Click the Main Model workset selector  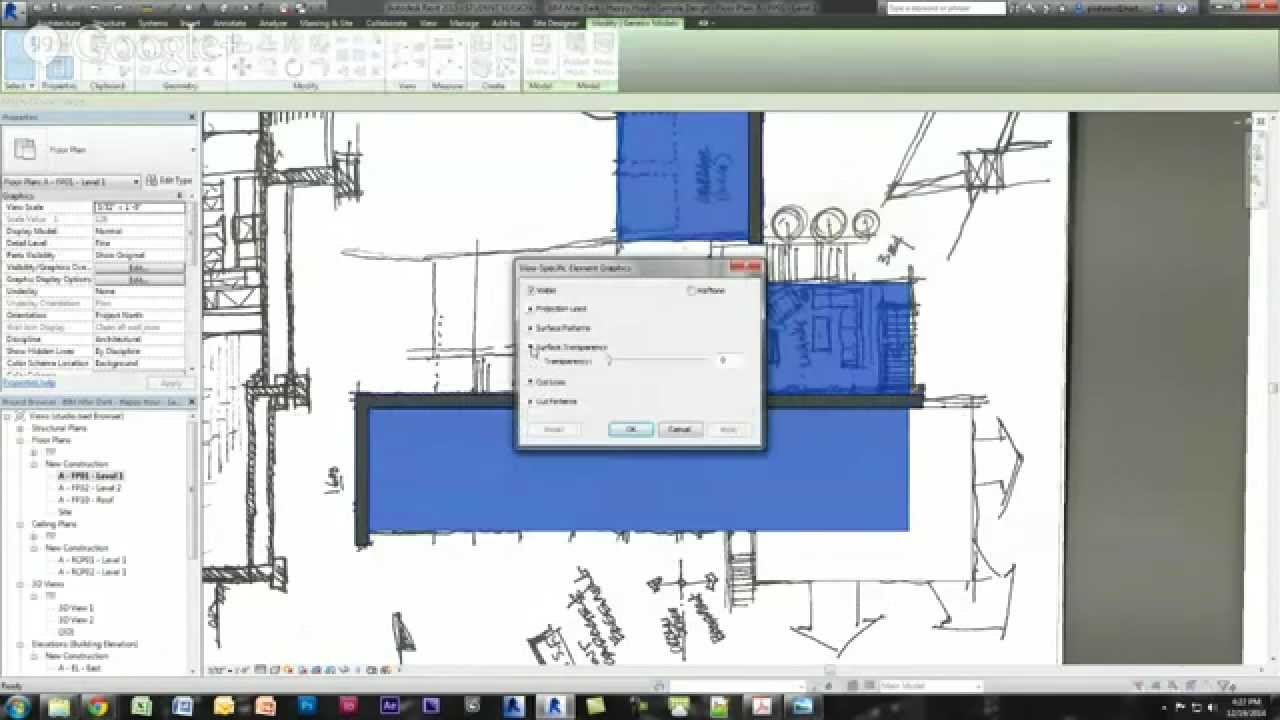tap(931, 686)
